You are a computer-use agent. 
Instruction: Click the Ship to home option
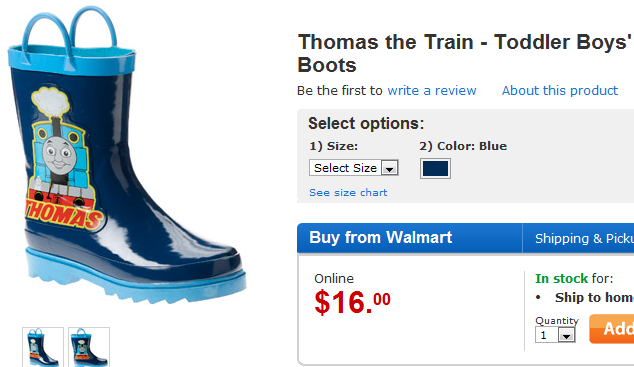(x=594, y=298)
